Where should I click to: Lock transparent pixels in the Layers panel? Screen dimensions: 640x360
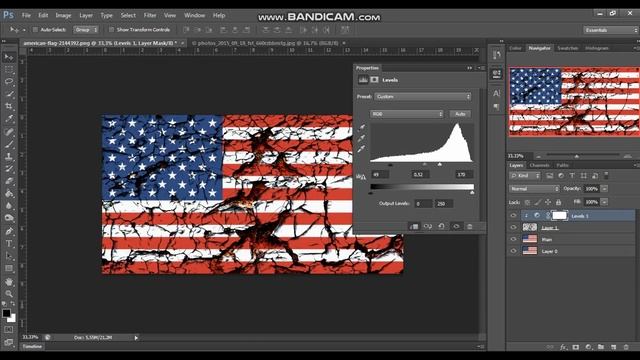click(x=527, y=202)
